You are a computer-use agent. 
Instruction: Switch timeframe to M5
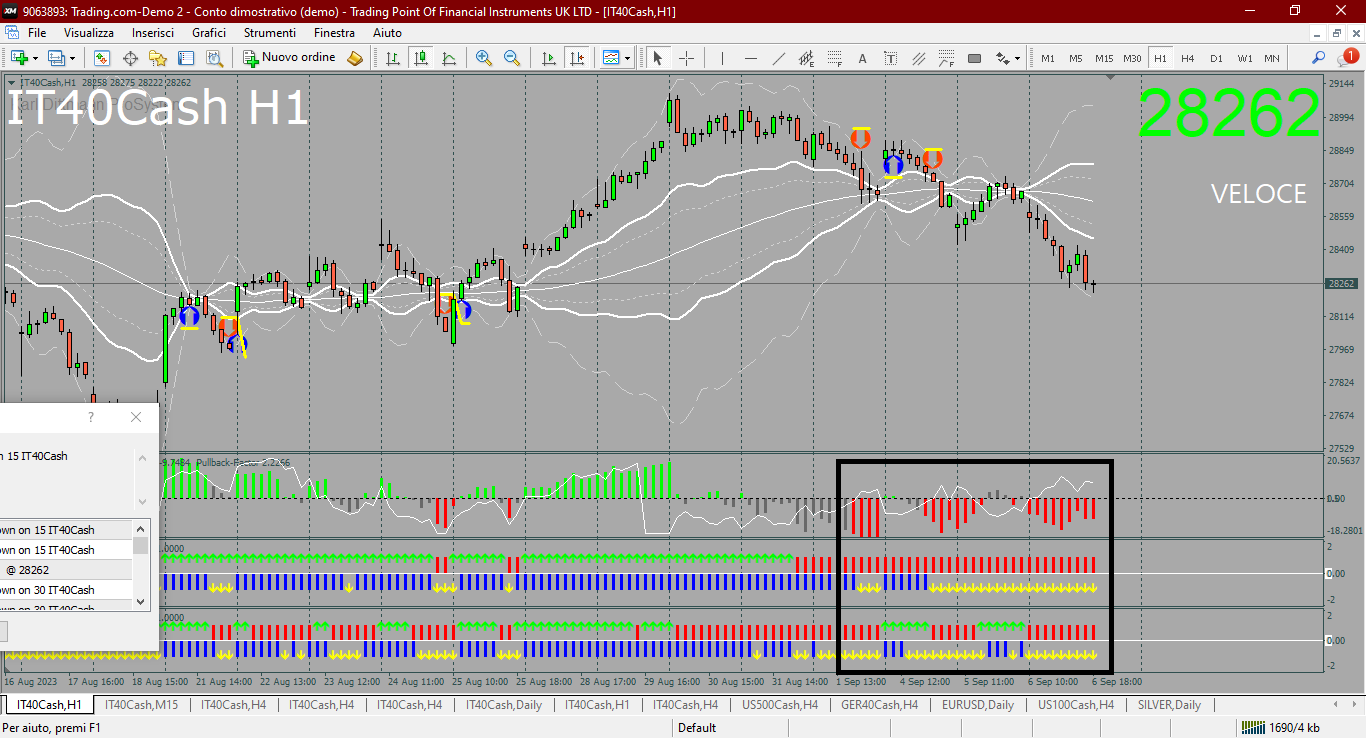[1076, 58]
